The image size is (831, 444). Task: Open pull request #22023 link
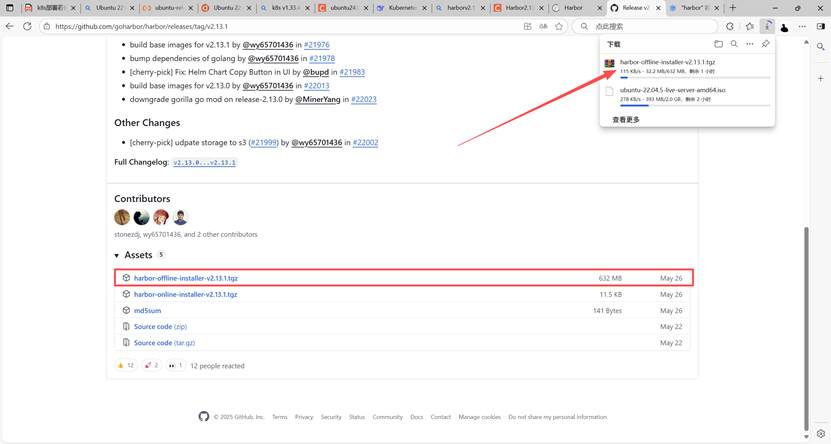(x=364, y=100)
